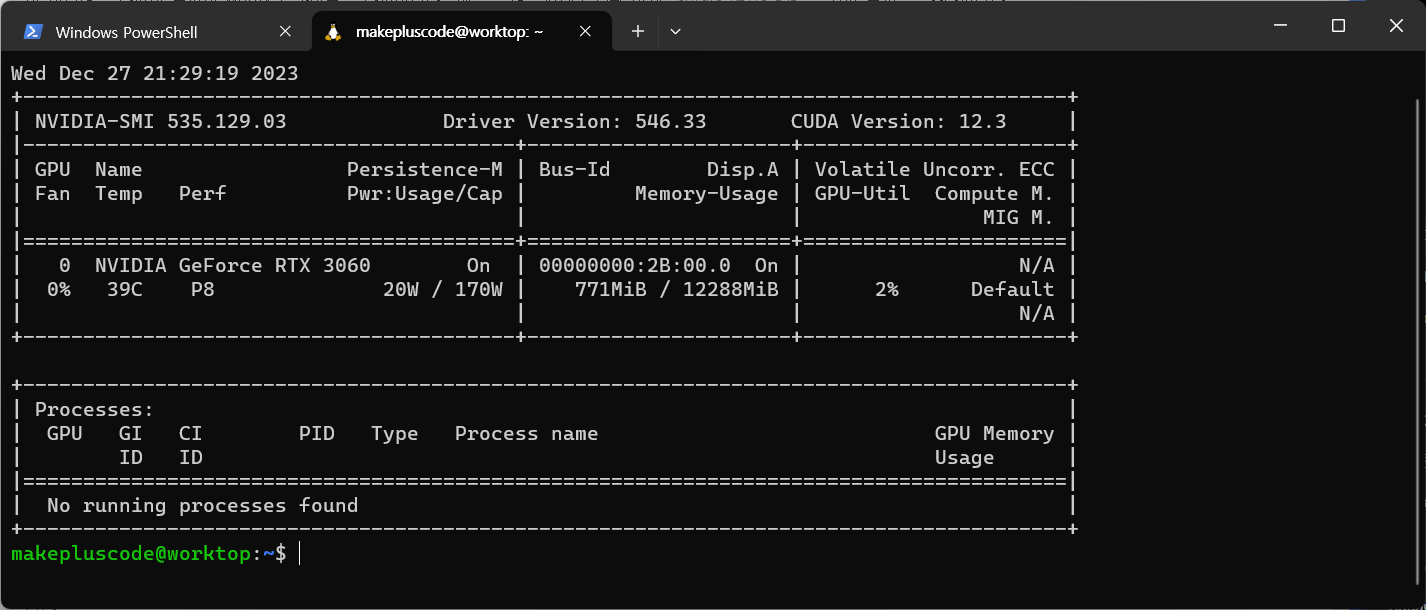This screenshot has height=610, width=1426.
Task: Select the makepluscode@worktop tab
Action: click(x=461, y=32)
